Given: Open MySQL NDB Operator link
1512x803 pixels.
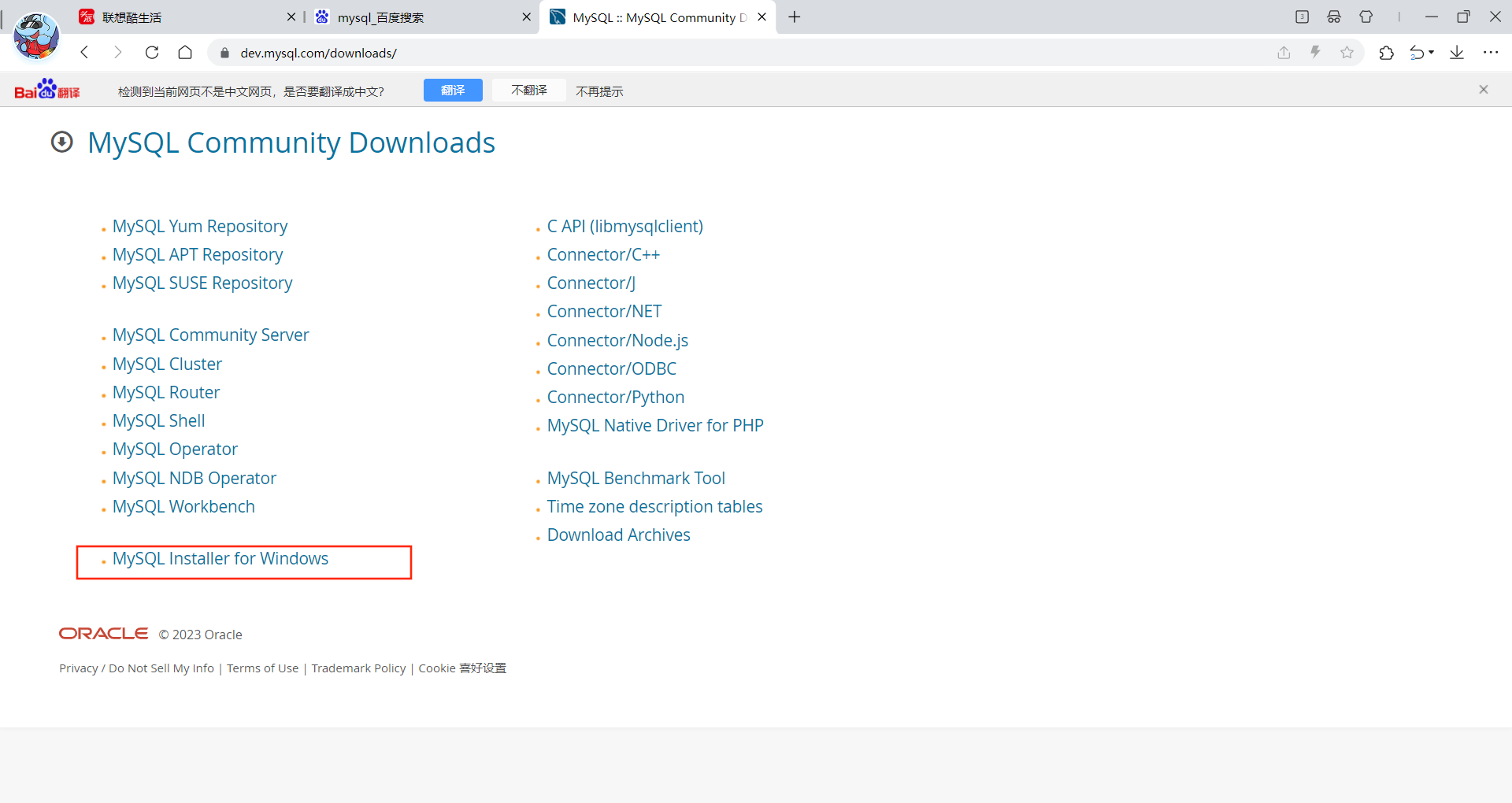Looking at the screenshot, I should tap(195, 478).
